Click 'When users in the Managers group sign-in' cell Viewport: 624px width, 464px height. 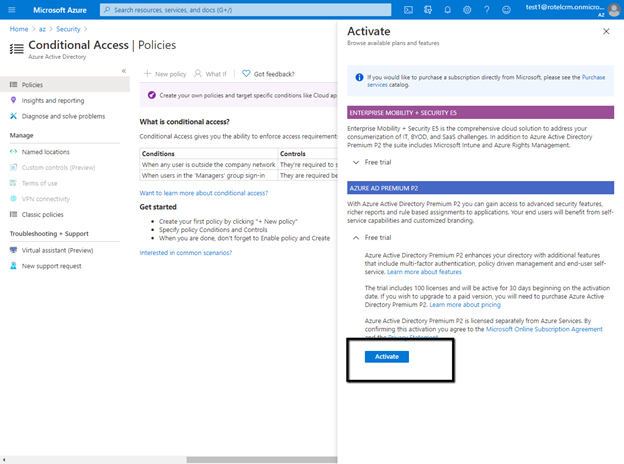coord(209,175)
